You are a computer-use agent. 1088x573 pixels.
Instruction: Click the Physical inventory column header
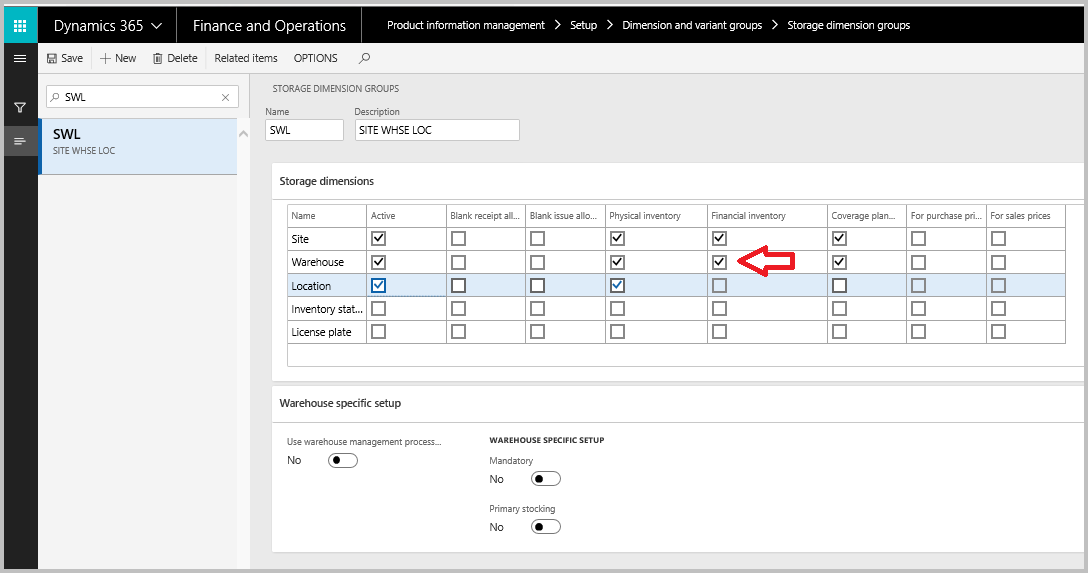[x=656, y=216]
